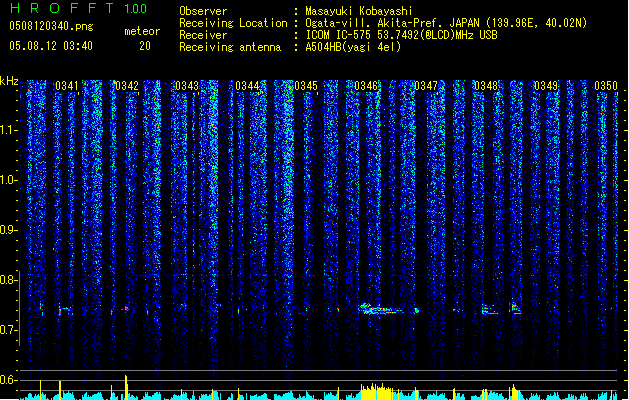Click the 0347 time marker
This screenshot has height=400, width=629.
pos(426,86)
